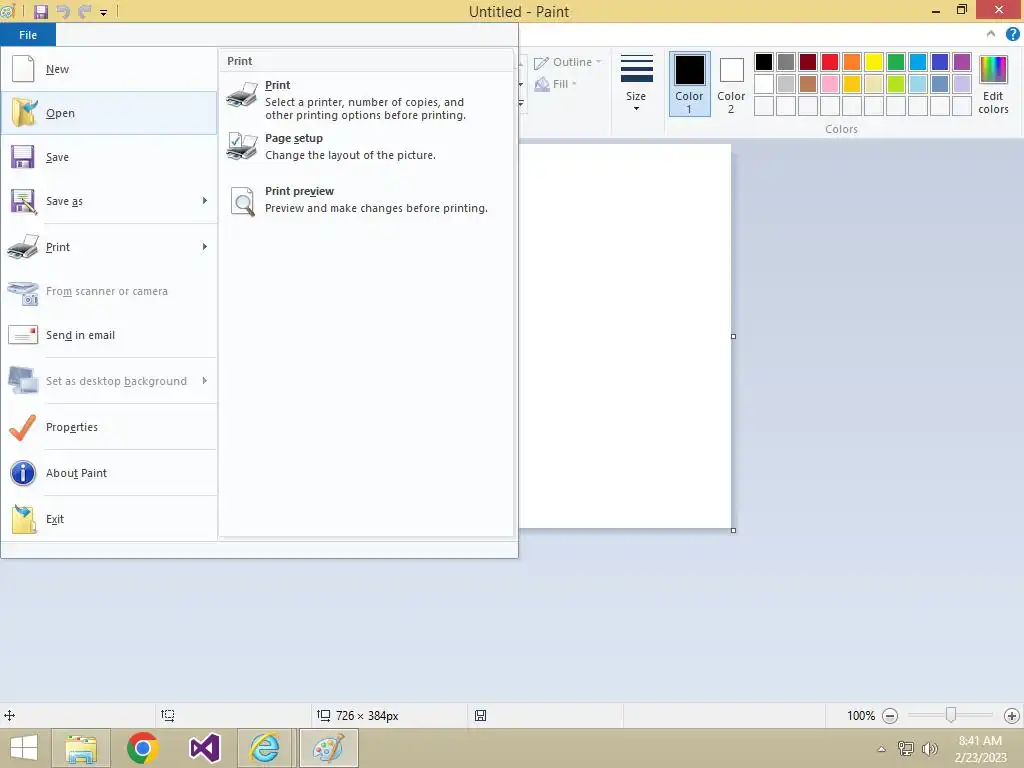Image resolution: width=1024 pixels, height=768 pixels.
Task: Choose Properties in the File menu
Action: click(x=109, y=427)
